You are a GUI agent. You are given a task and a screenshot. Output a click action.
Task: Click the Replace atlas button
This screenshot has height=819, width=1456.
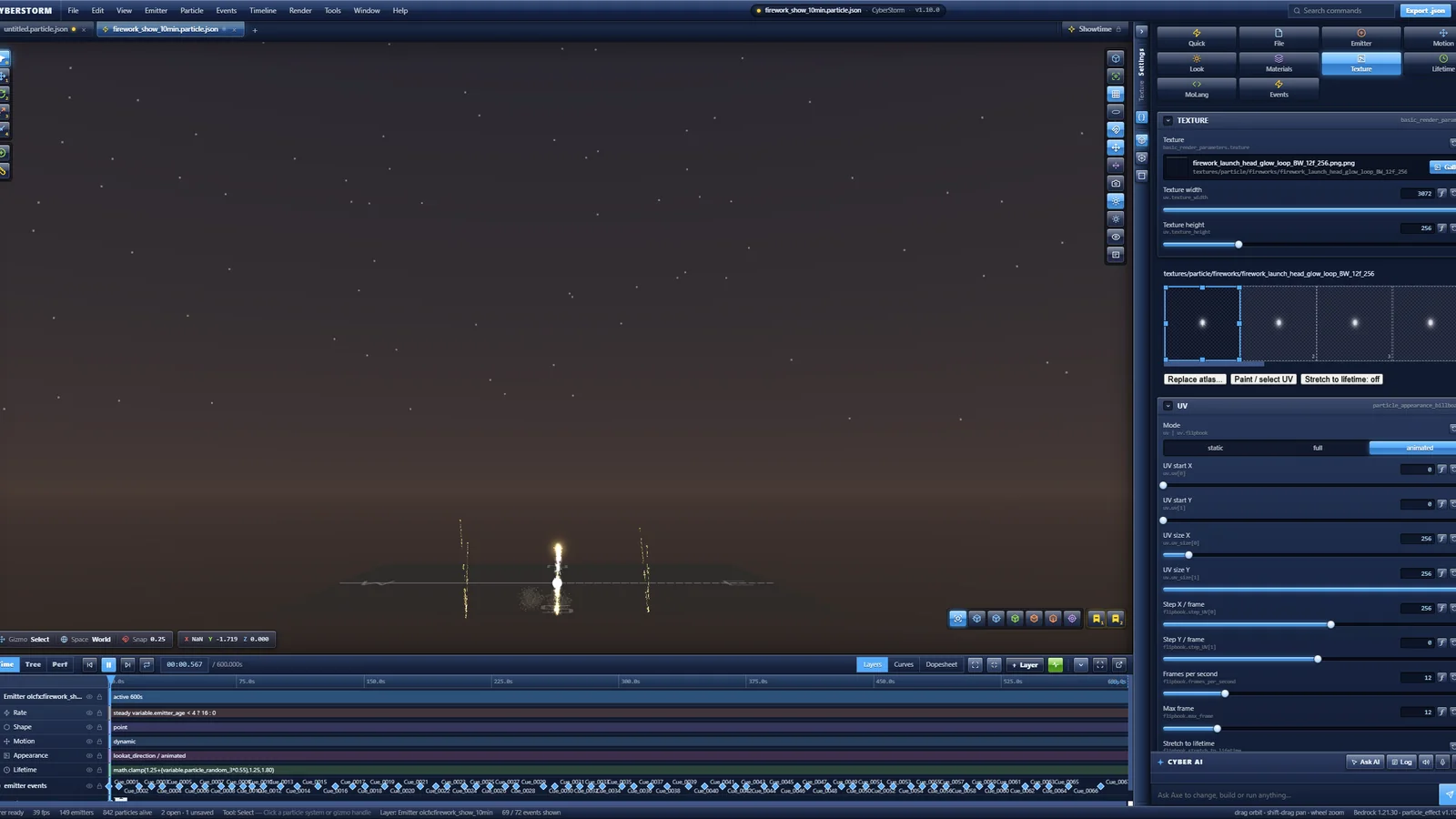(1196, 379)
